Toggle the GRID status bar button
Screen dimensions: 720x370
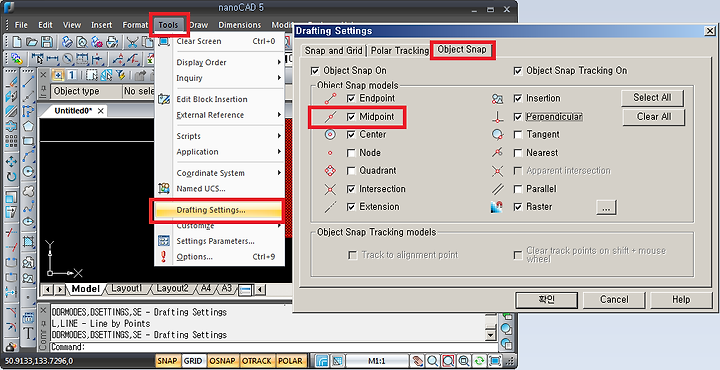(193, 361)
